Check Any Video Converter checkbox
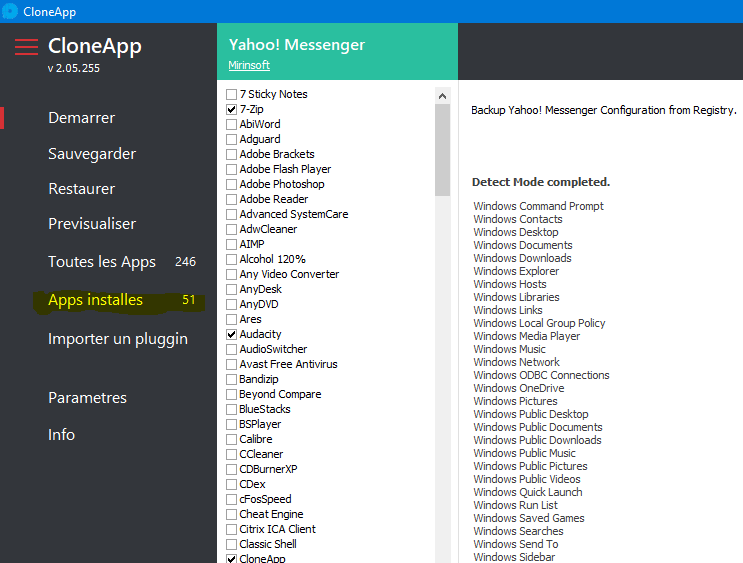This screenshot has width=743, height=563. [x=231, y=274]
